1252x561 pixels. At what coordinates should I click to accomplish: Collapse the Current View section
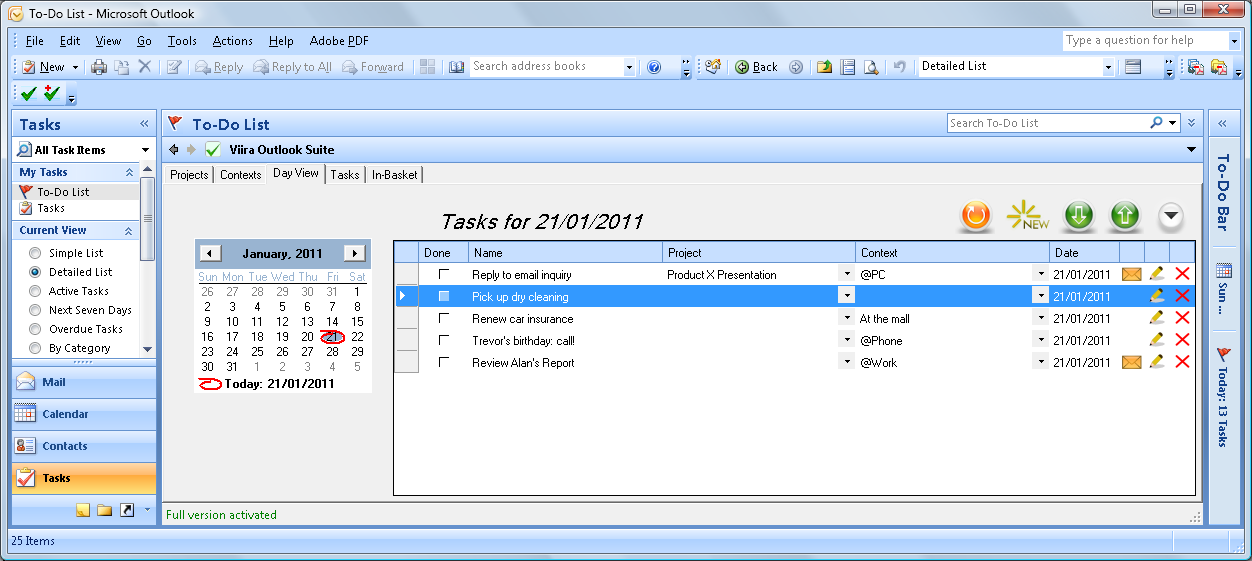[x=129, y=230]
